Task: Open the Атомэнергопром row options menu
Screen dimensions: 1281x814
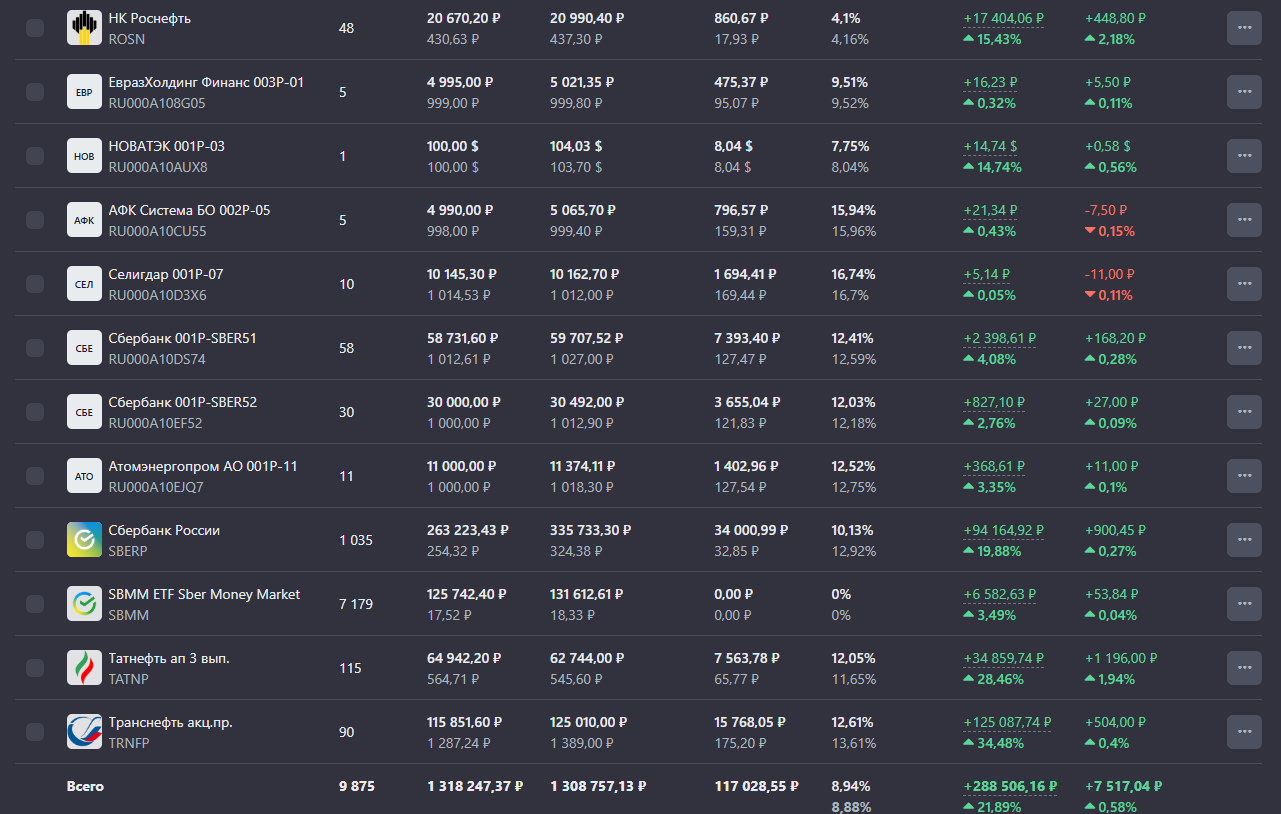Action: [1244, 476]
